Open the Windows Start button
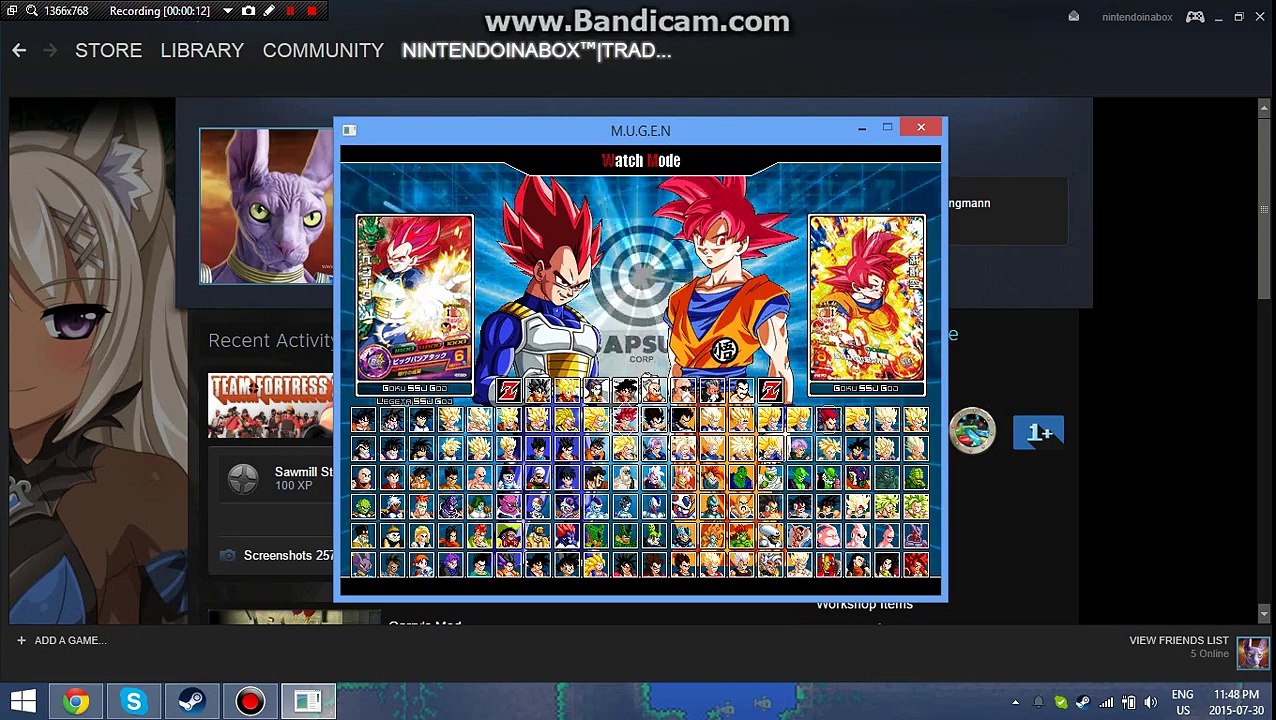This screenshot has width=1276, height=720. coord(22,702)
